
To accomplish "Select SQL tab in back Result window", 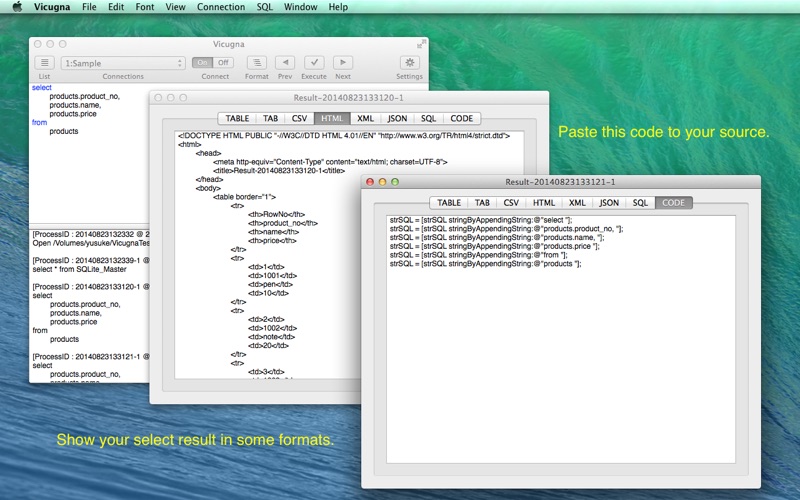I will pyautogui.click(x=428, y=118).
